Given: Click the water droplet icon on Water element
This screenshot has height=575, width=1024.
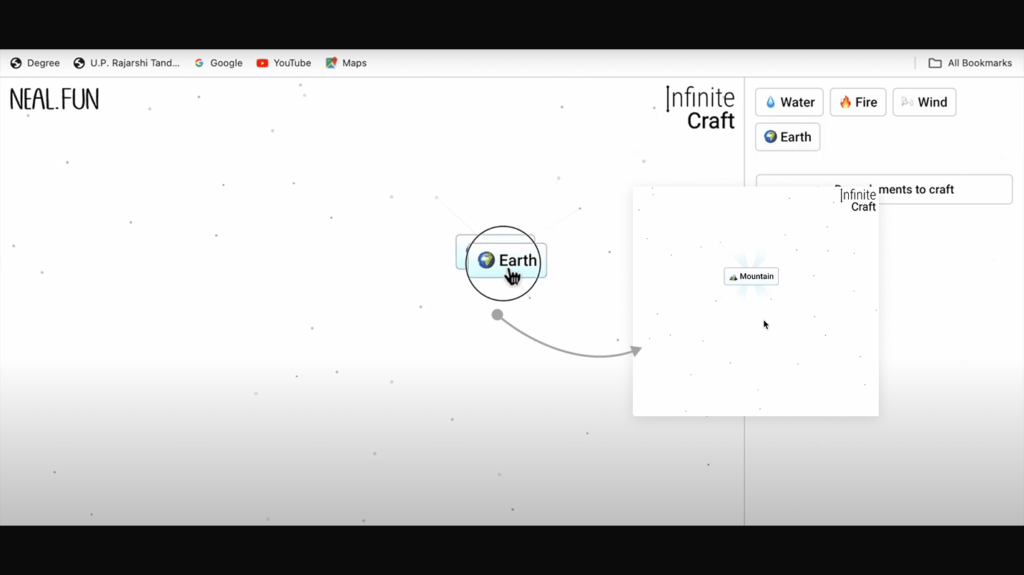Looking at the screenshot, I should [770, 102].
